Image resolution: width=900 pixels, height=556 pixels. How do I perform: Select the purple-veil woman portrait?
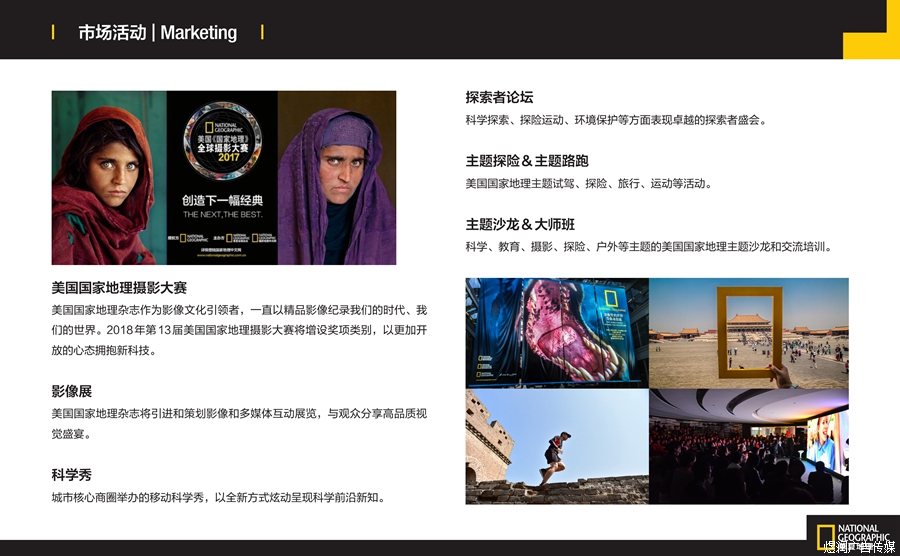tap(337, 177)
